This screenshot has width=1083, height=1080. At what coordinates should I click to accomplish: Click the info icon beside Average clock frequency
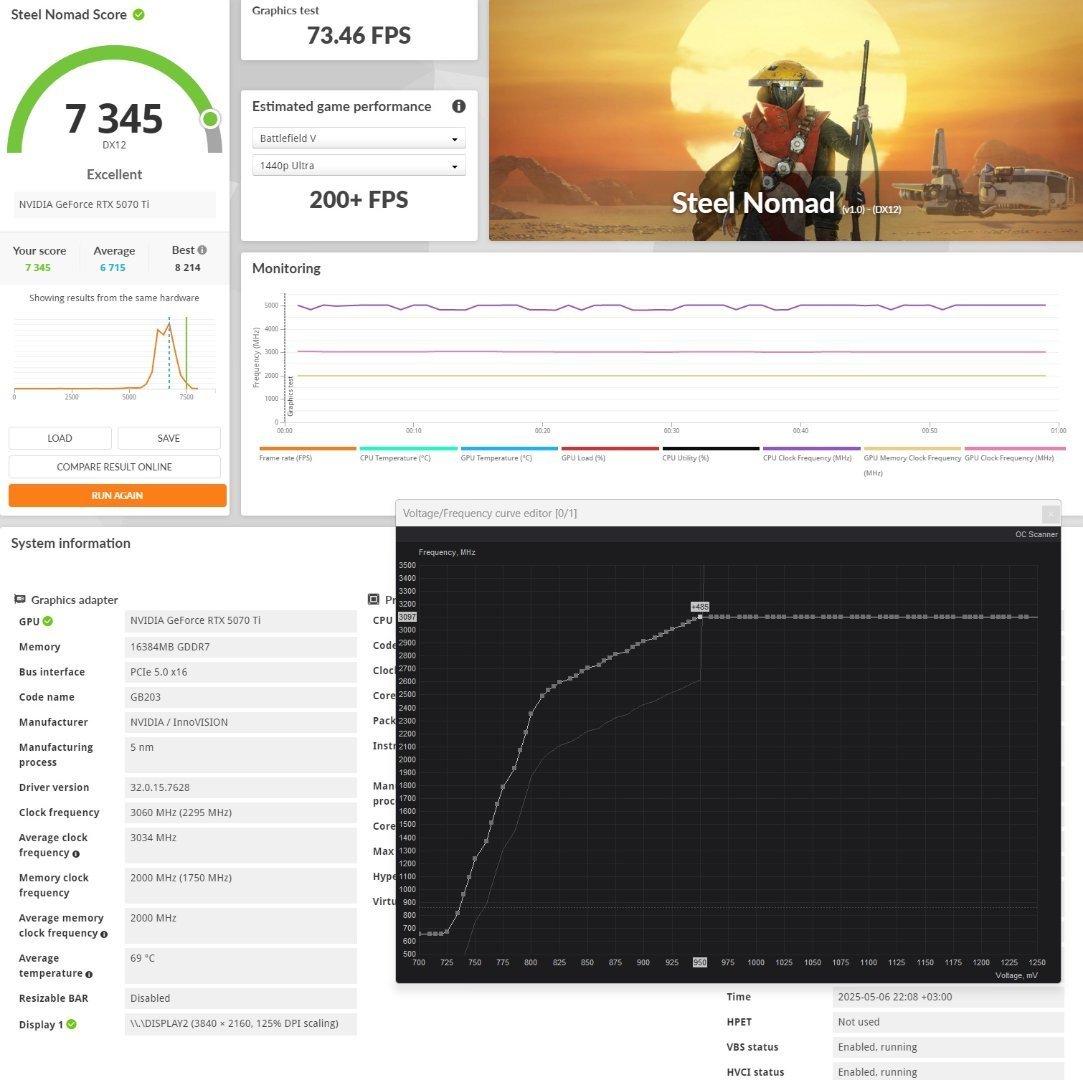pyautogui.click(x=76, y=854)
